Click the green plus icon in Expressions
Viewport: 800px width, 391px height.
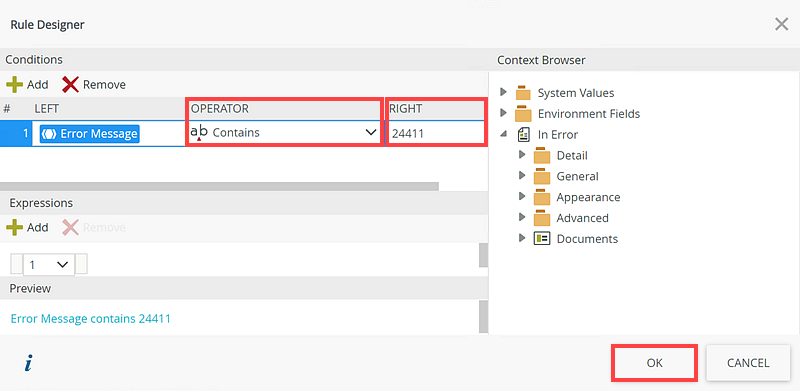tap(15, 227)
